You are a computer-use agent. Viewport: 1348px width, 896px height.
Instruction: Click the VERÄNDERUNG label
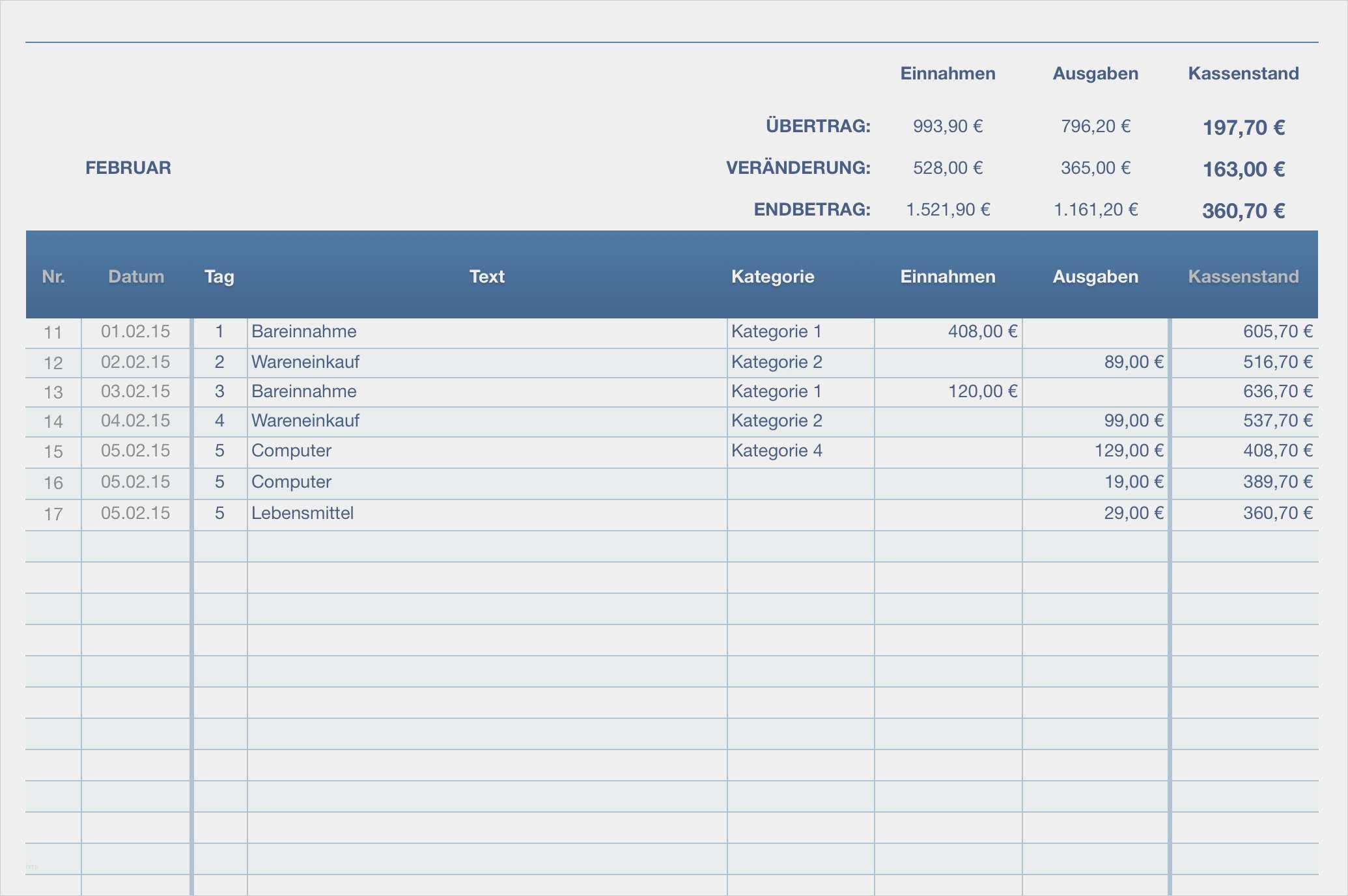click(798, 168)
